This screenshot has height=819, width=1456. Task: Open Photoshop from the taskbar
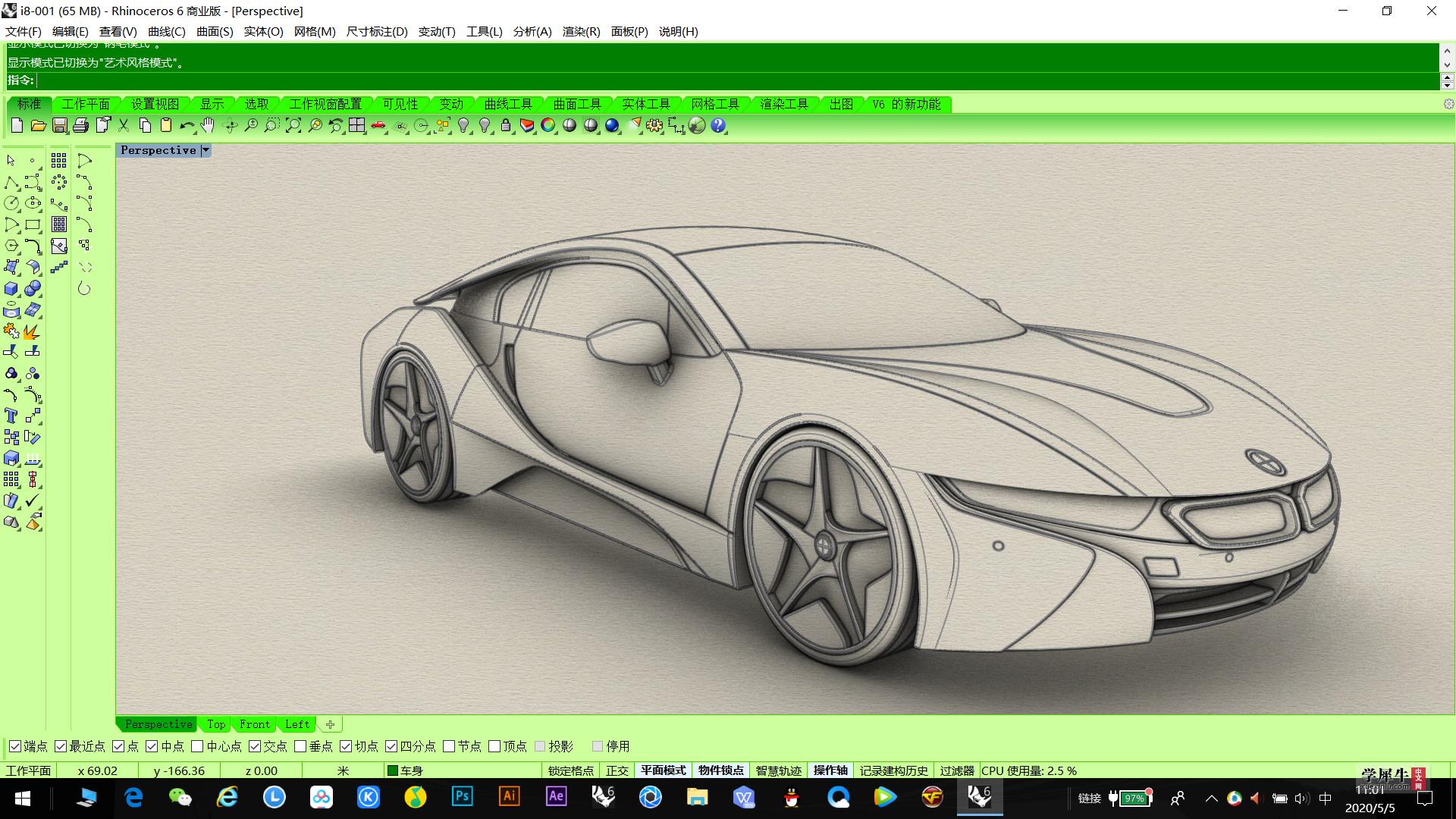462,797
